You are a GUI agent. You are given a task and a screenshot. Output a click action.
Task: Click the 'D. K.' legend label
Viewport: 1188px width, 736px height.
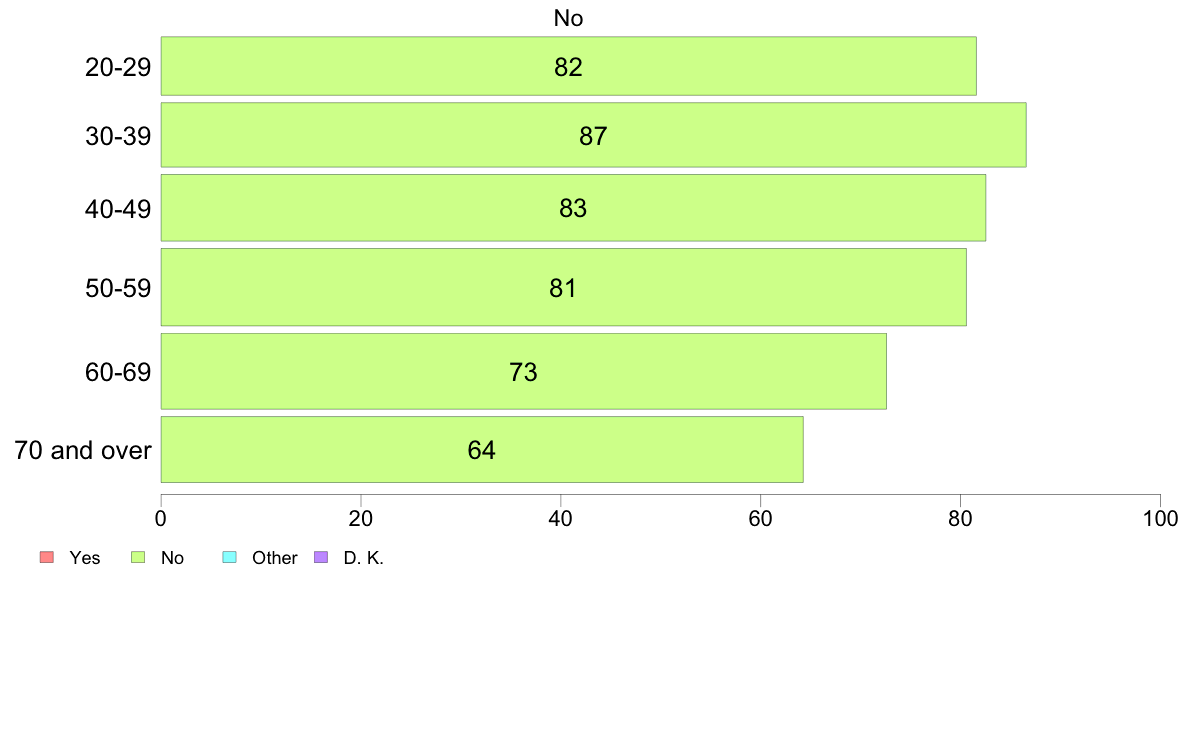(x=363, y=558)
